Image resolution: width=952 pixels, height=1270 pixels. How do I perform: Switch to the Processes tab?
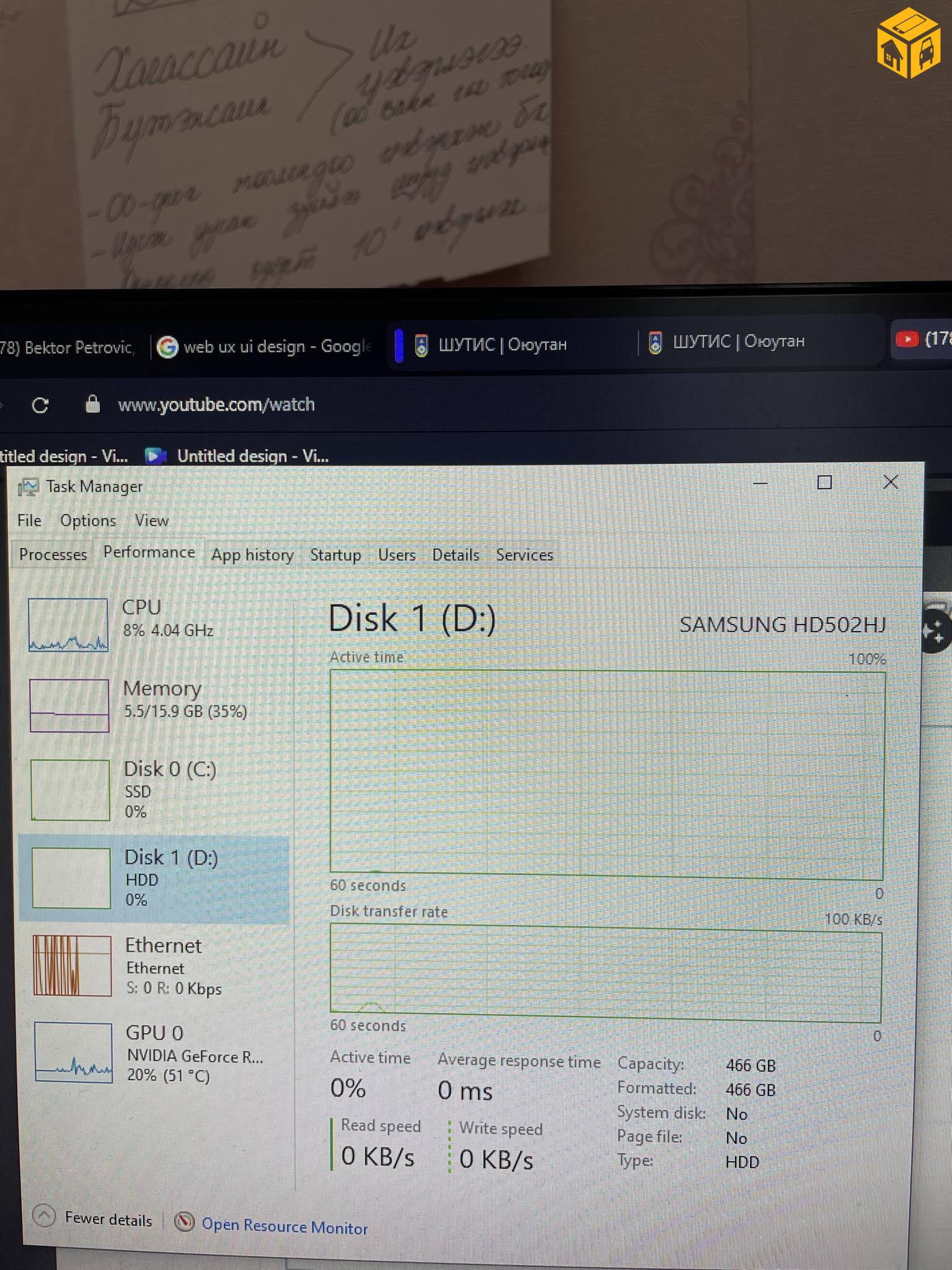point(53,554)
